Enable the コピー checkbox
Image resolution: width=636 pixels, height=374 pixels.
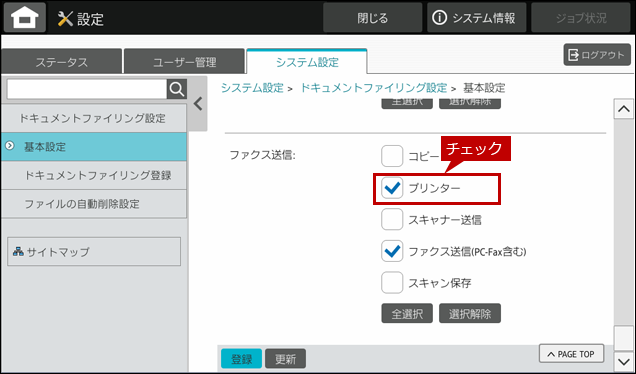(x=392, y=156)
